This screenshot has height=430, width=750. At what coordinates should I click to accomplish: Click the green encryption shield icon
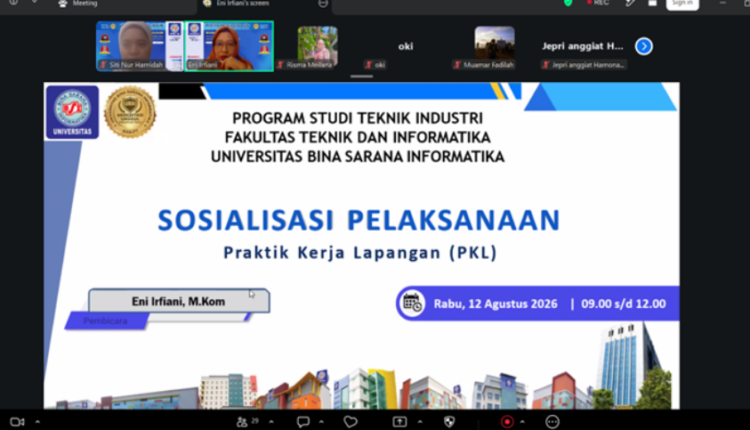tap(568, 3)
